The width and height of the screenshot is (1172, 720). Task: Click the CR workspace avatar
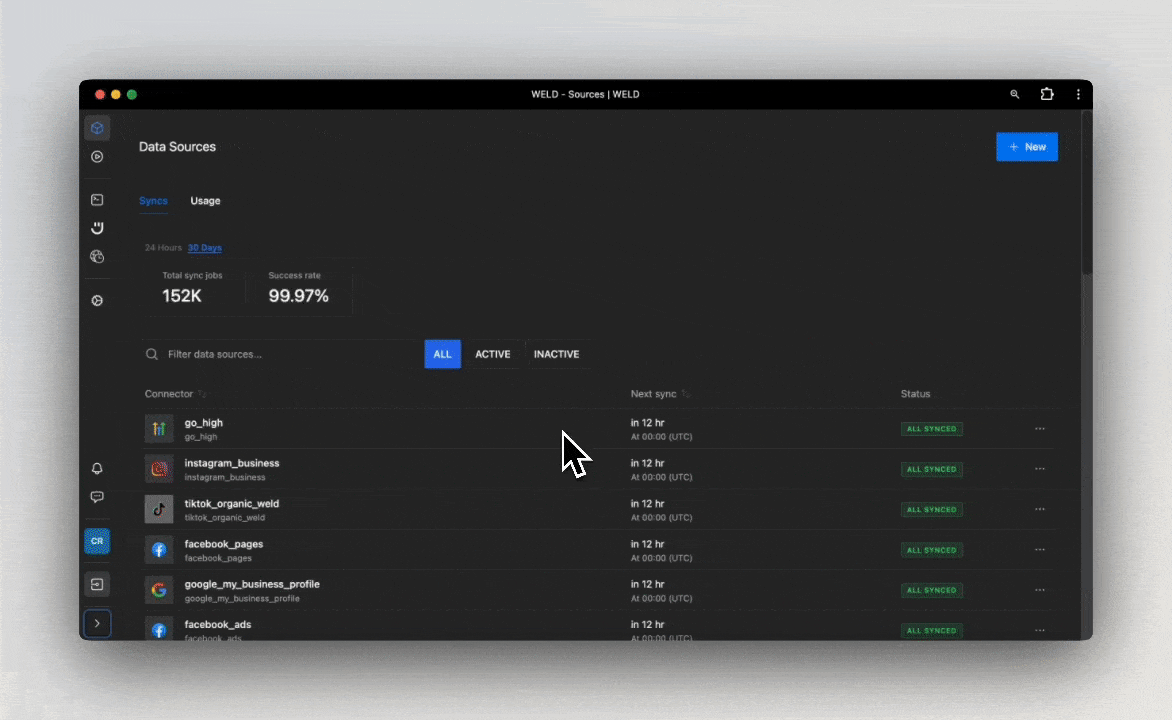pyautogui.click(x=97, y=541)
